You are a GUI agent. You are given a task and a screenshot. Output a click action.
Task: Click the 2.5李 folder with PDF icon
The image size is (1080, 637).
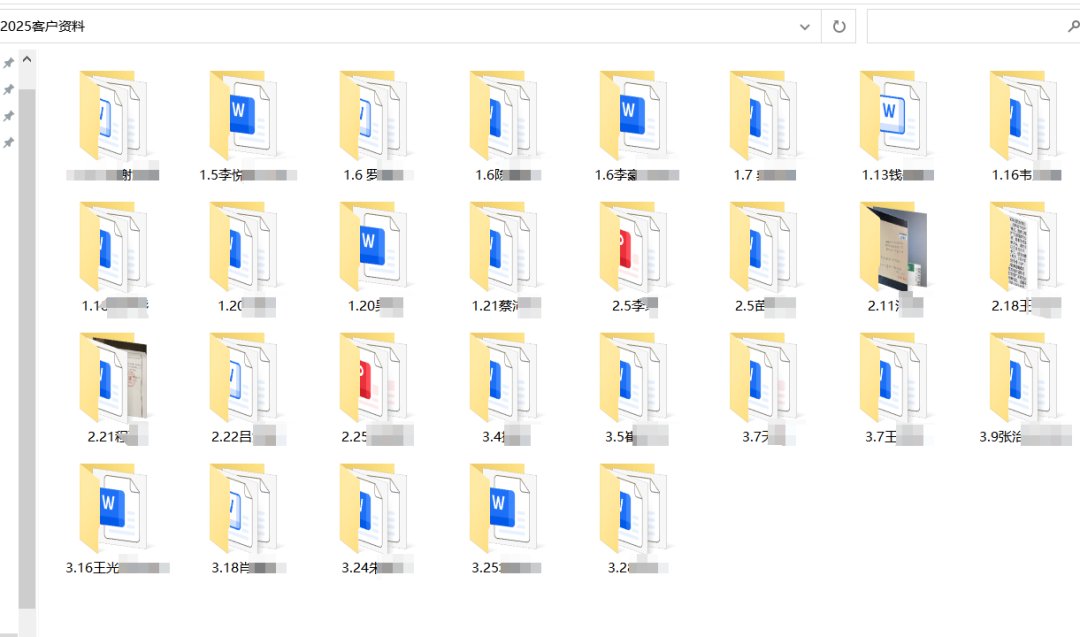(634, 257)
